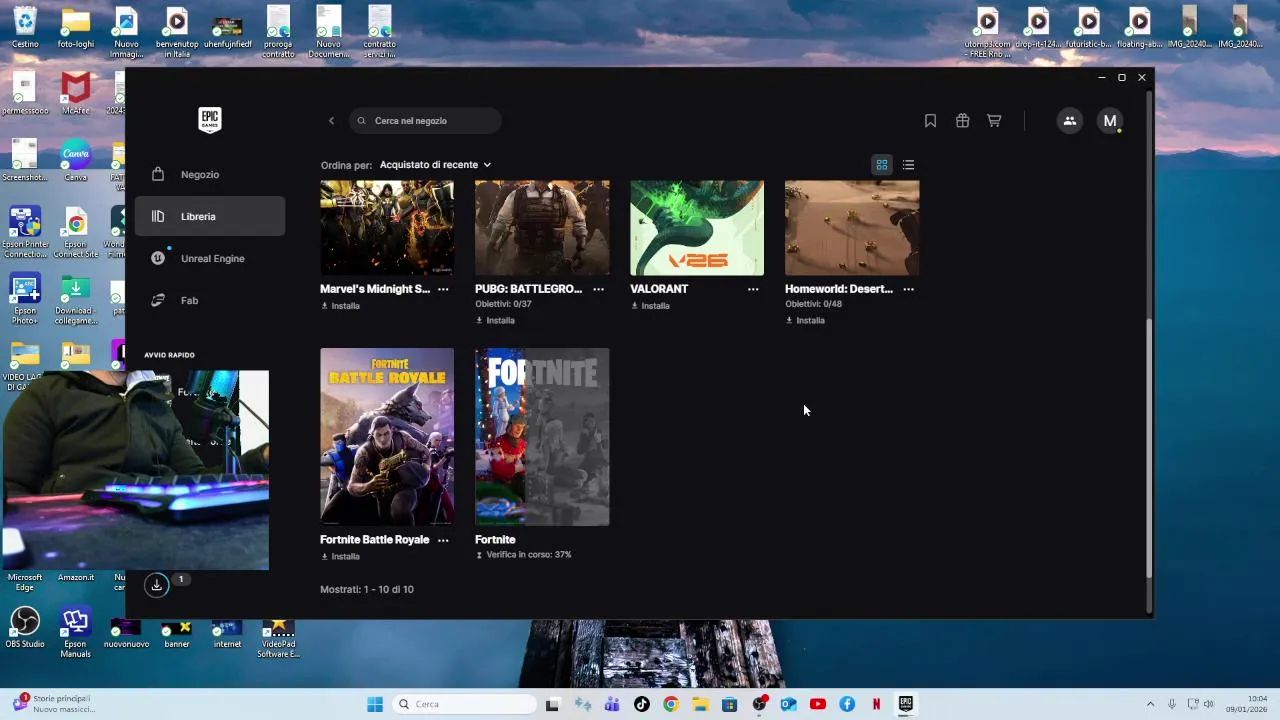Open the downloads icon in sidebar
This screenshot has width=1280, height=720.
coord(157,585)
